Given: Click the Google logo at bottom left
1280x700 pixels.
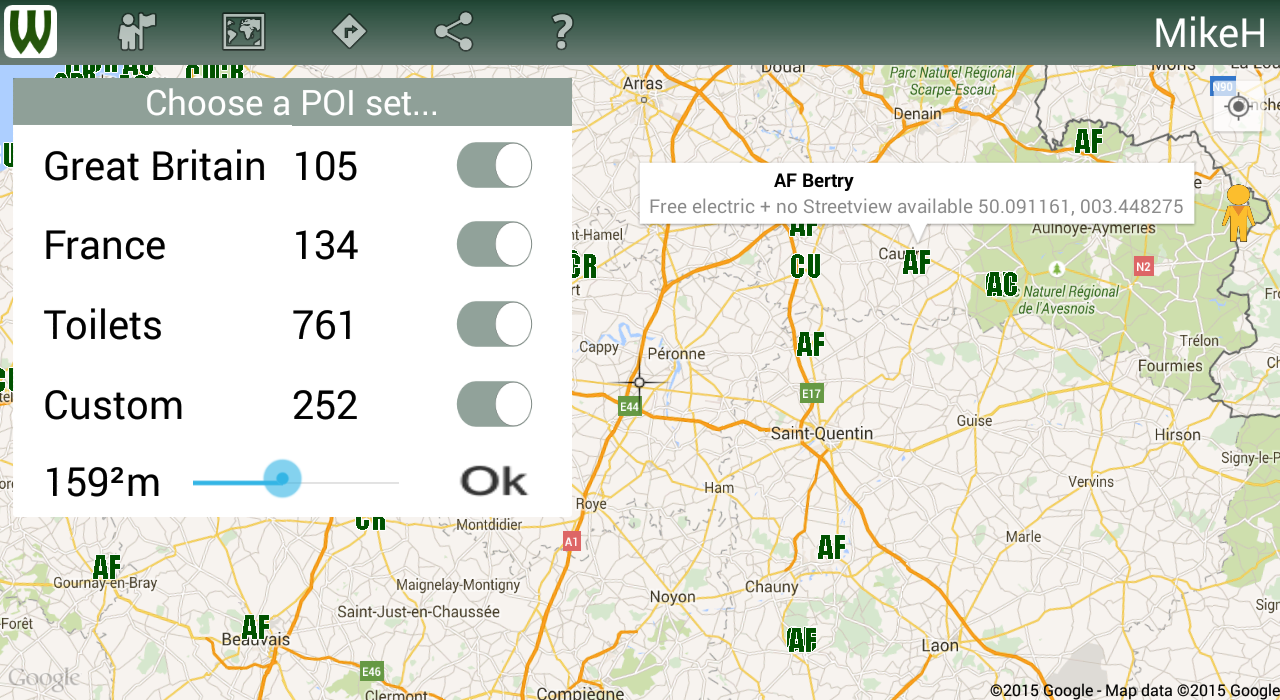Looking at the screenshot, I should 43,680.
